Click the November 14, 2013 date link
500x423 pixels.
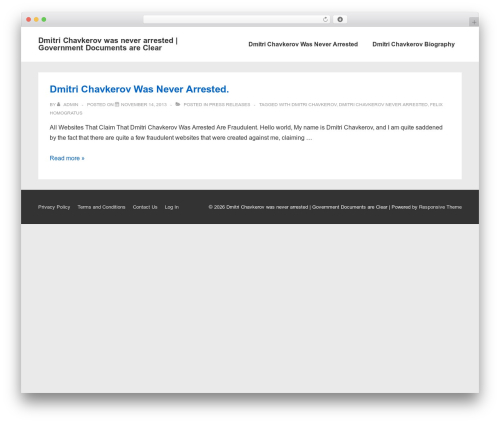pos(144,105)
